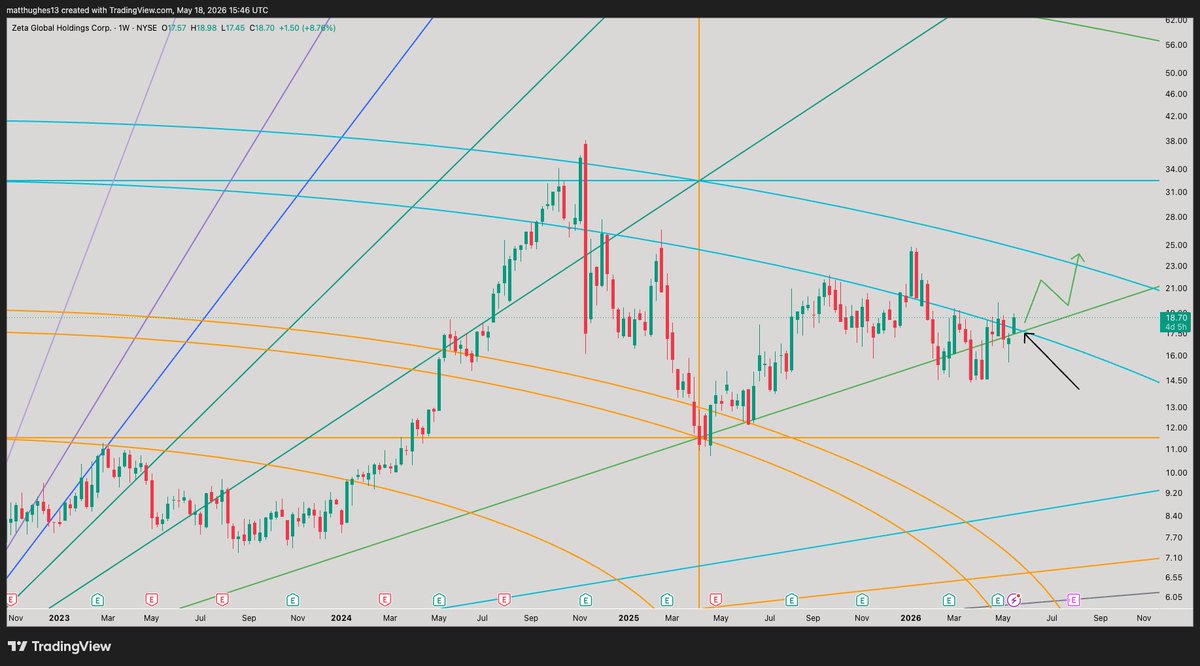Select the red earnings marker above Mar 2024
1200x666 pixels.
pos(385,599)
